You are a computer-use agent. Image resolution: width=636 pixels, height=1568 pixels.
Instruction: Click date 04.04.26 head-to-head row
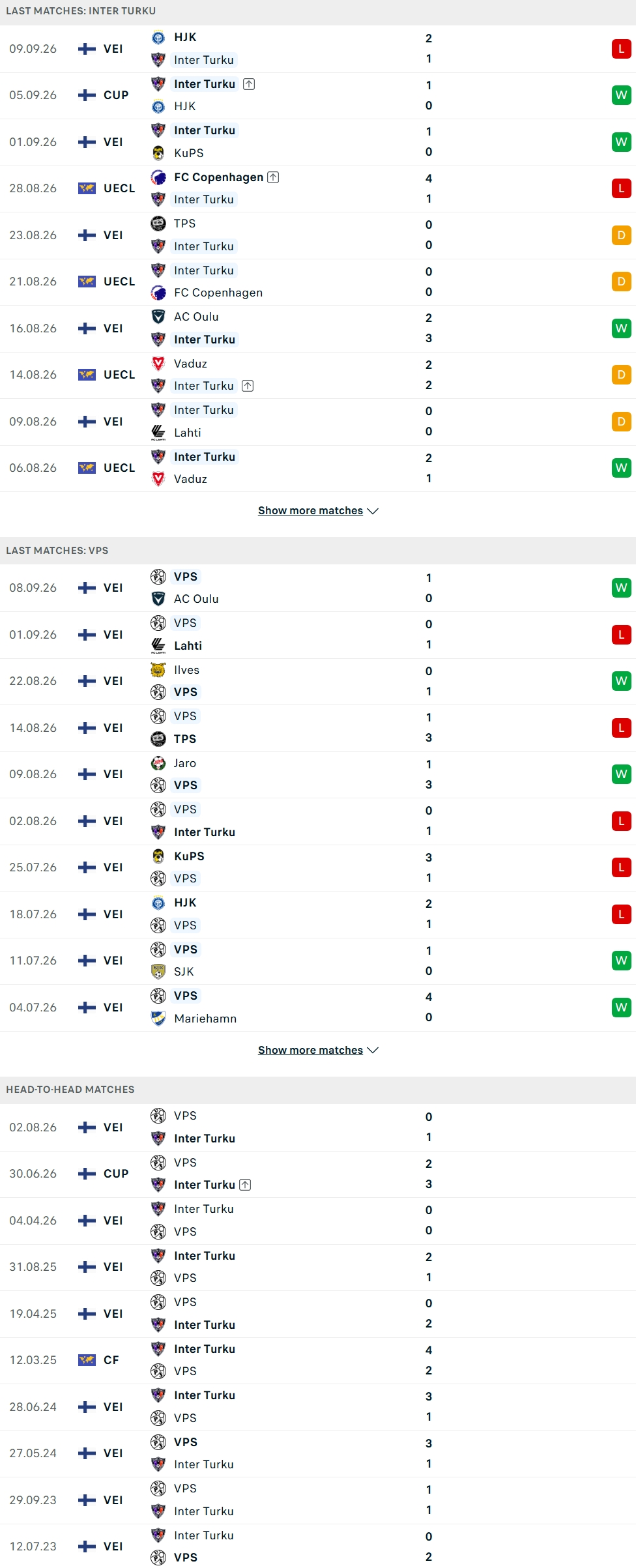tap(33, 1221)
